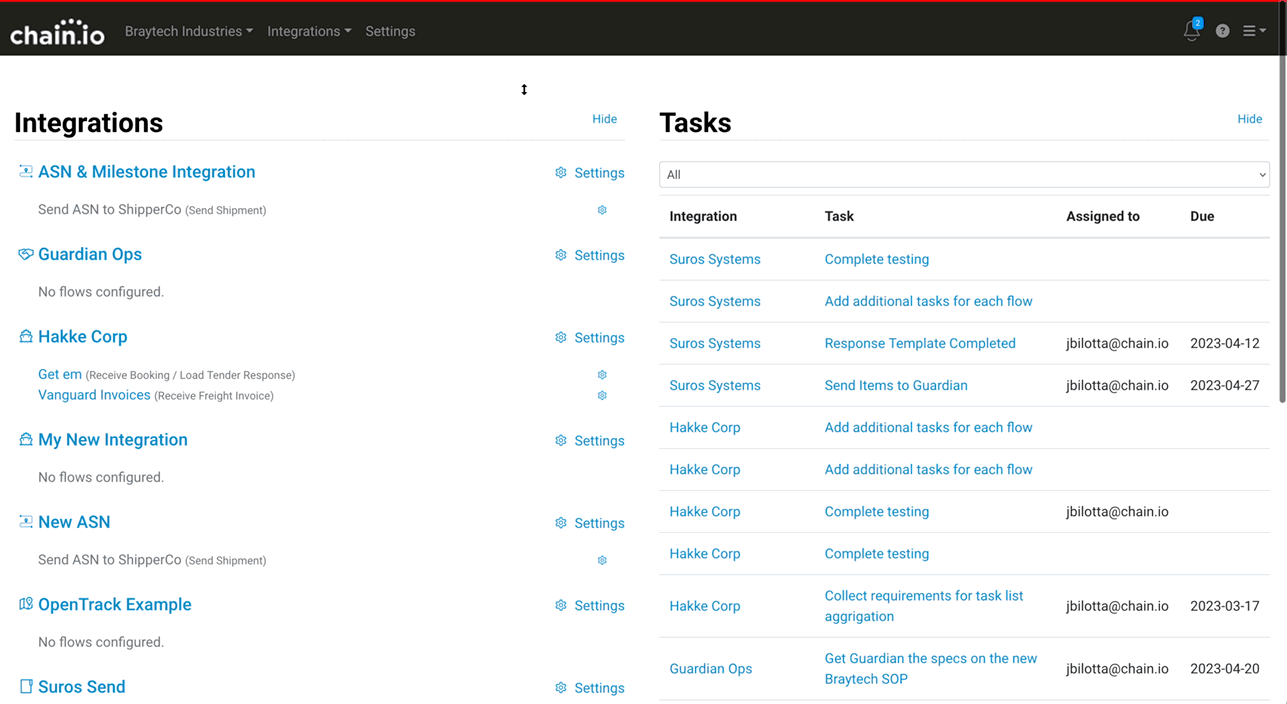Click gear icon beside Hakke Corp Settings
The width and height of the screenshot is (1287, 704).
click(561, 338)
